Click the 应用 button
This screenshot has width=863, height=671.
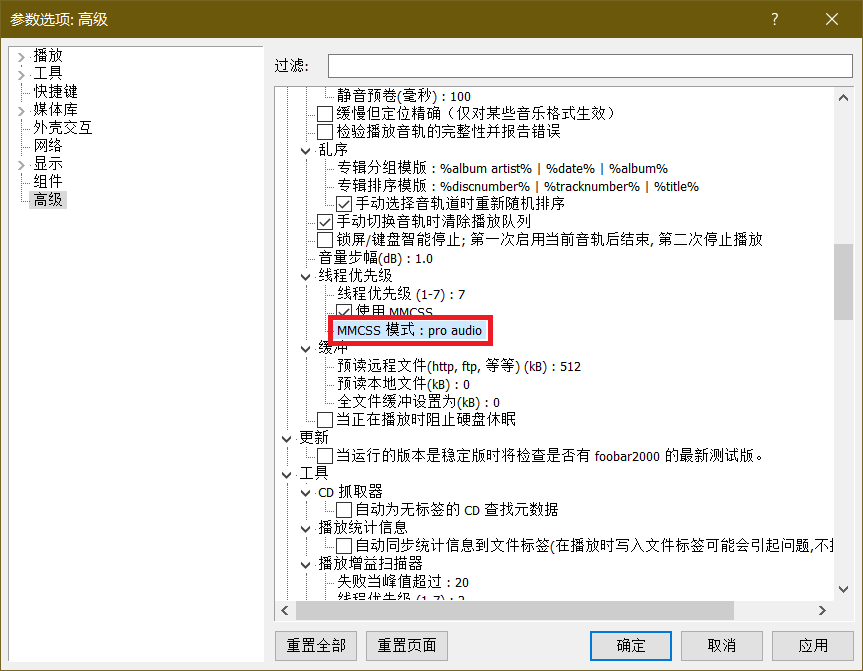coord(813,645)
